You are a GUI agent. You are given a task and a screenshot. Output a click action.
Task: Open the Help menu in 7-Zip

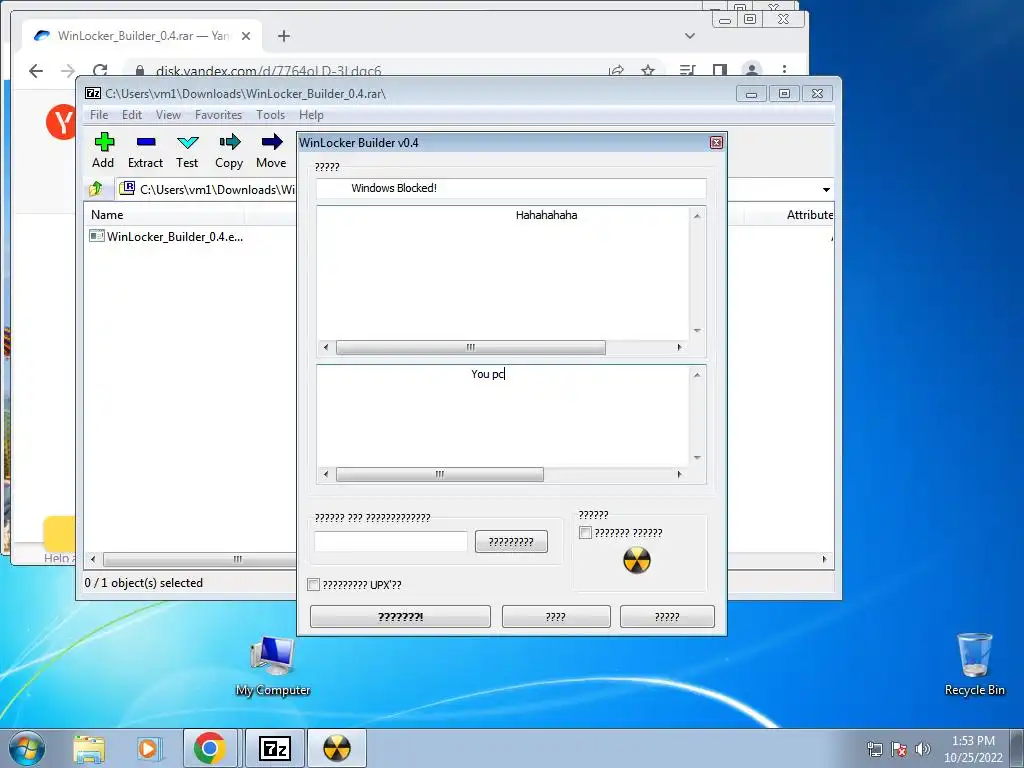click(311, 115)
